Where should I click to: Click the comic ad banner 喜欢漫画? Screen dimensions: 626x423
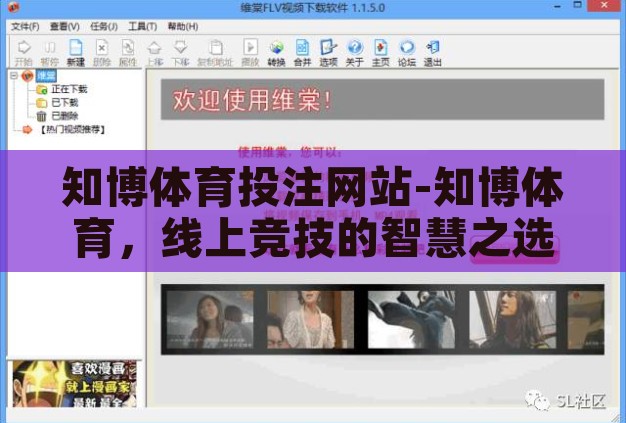[74, 384]
